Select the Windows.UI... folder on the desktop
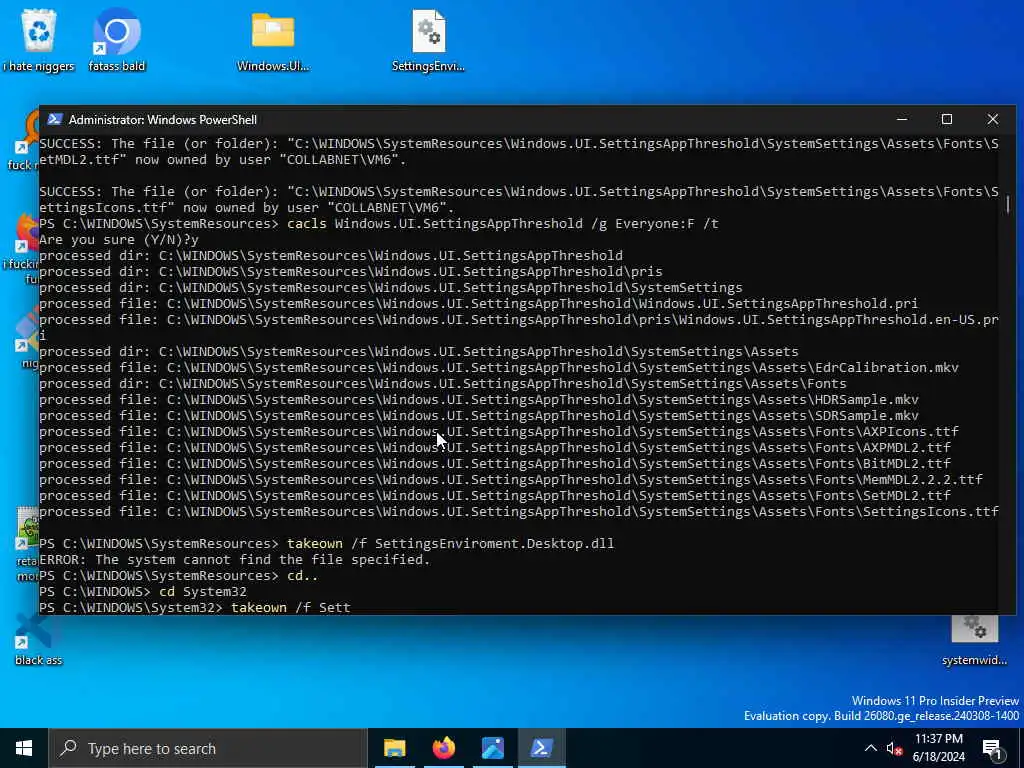 coord(273,39)
